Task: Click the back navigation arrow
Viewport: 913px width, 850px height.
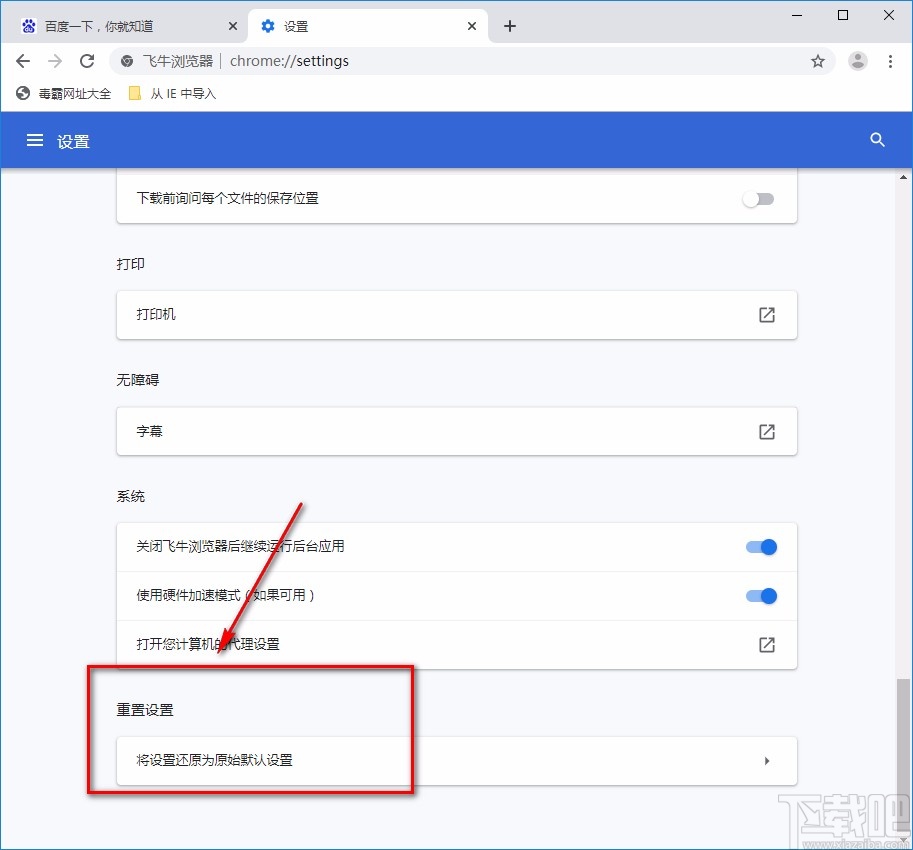Action: point(22,61)
